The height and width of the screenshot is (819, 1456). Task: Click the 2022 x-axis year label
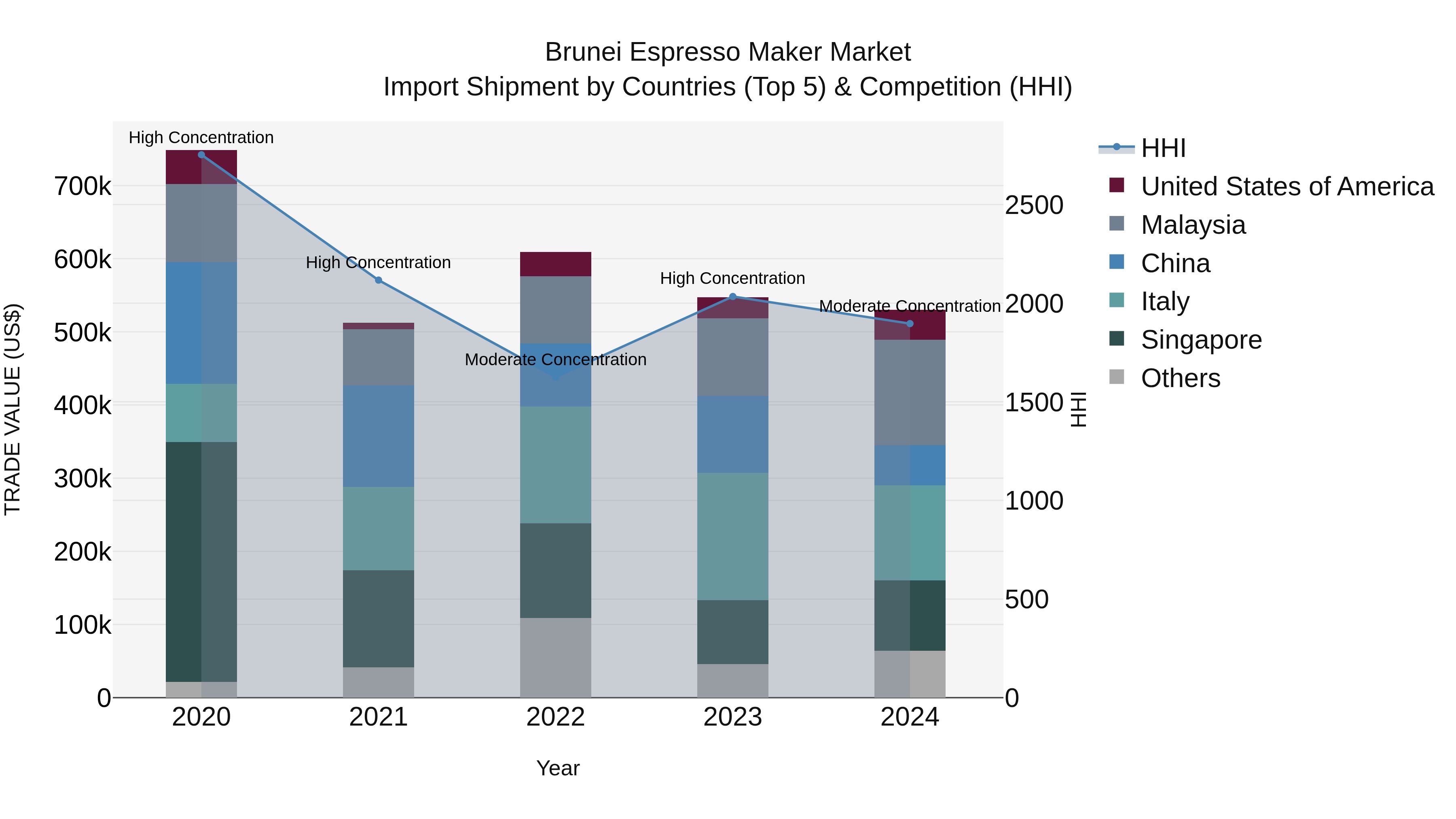point(556,717)
